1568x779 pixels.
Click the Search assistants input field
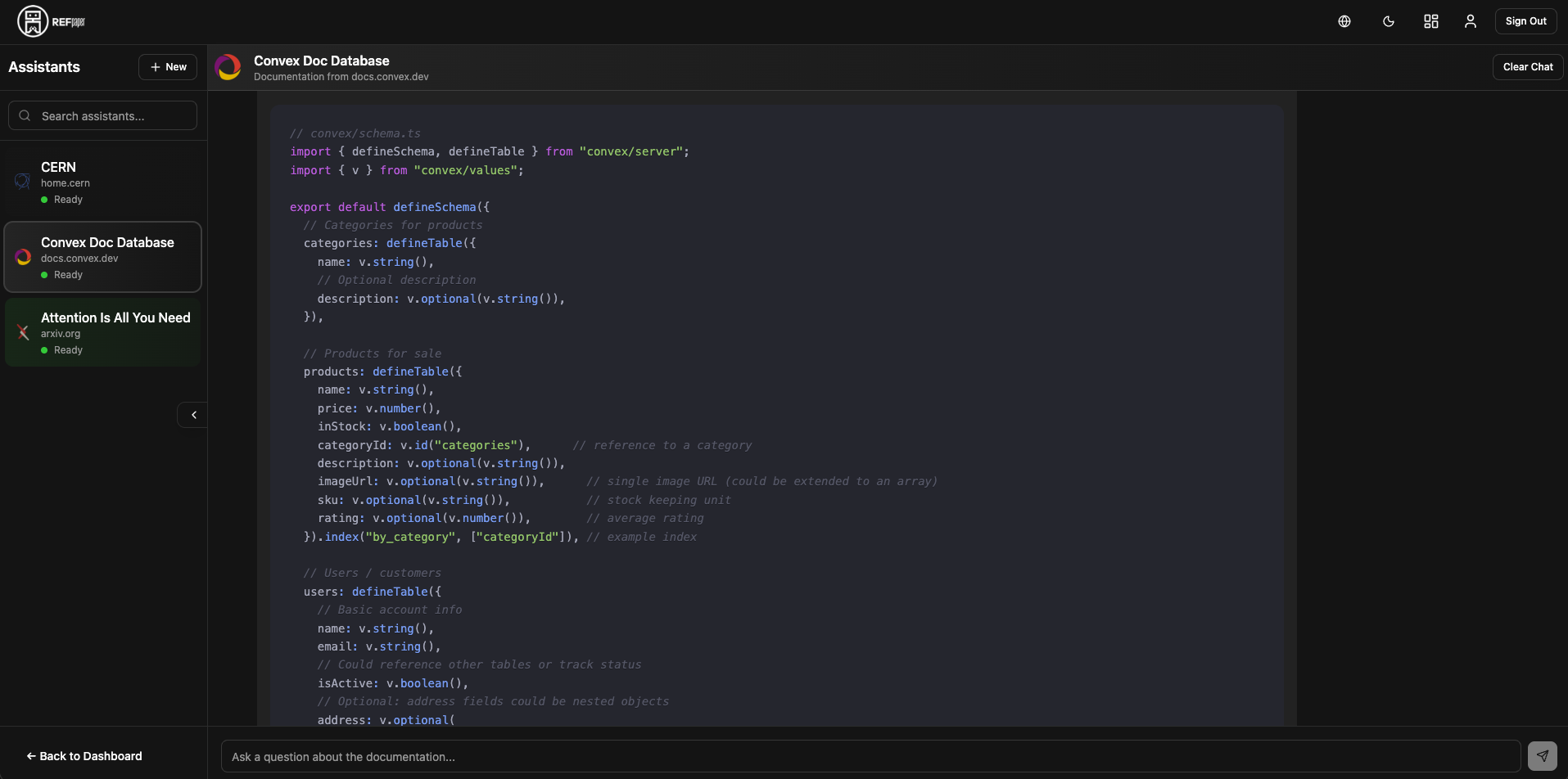(x=102, y=115)
